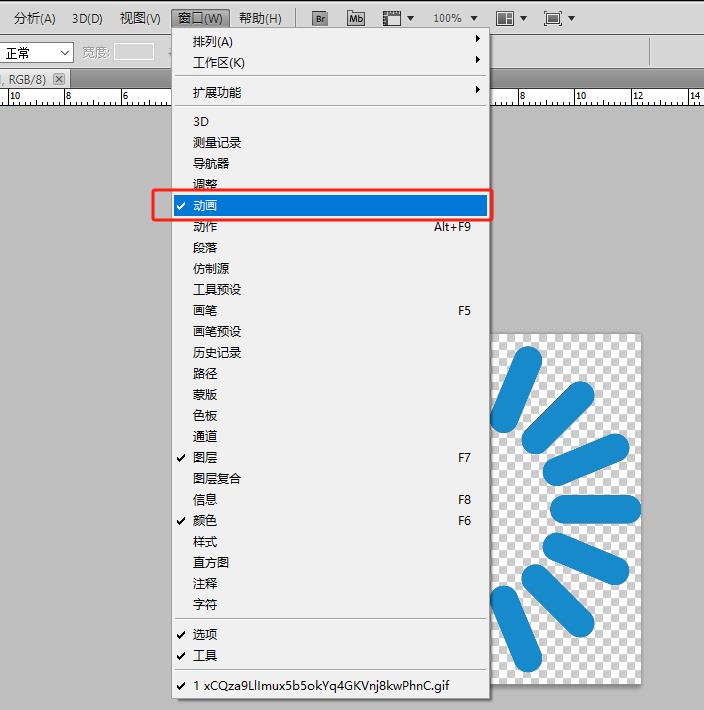
Task: Open the 3D(D) menu
Action: click(x=87, y=19)
